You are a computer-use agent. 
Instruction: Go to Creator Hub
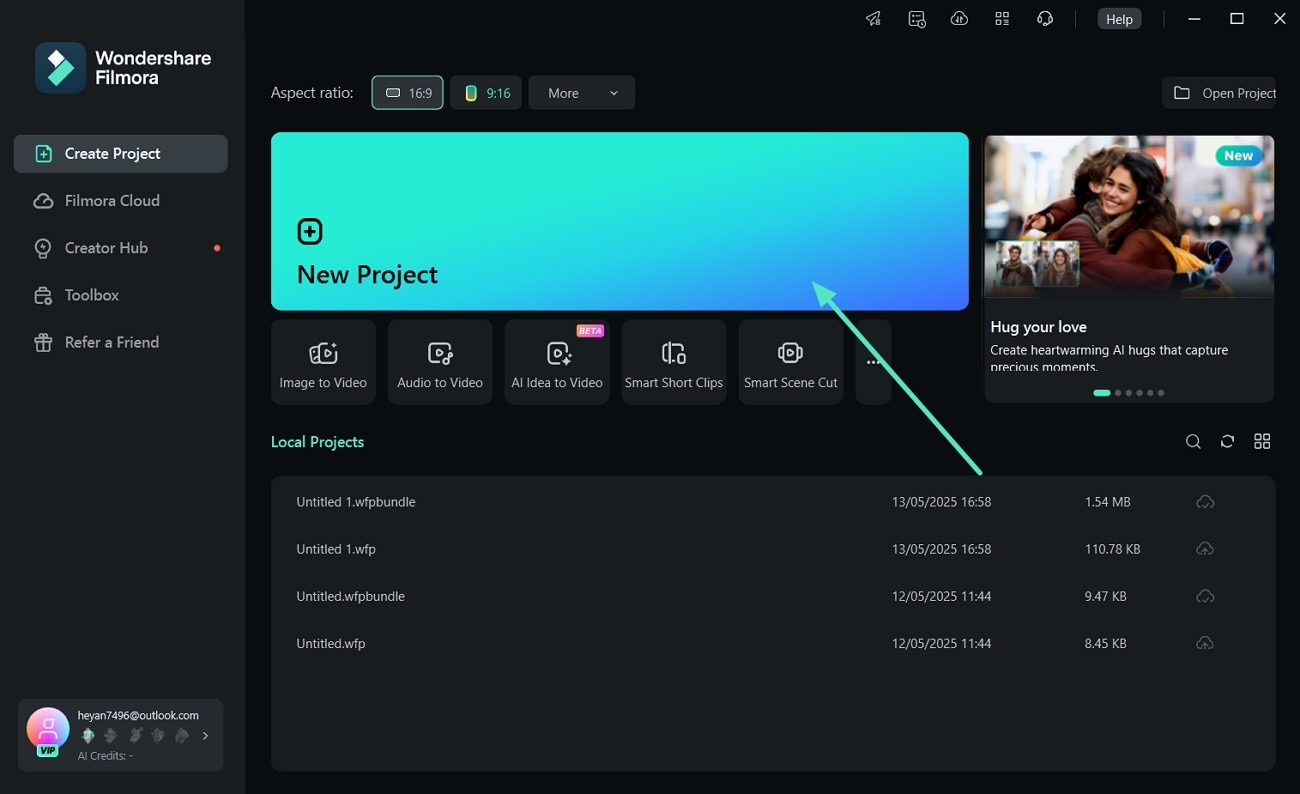click(121, 248)
